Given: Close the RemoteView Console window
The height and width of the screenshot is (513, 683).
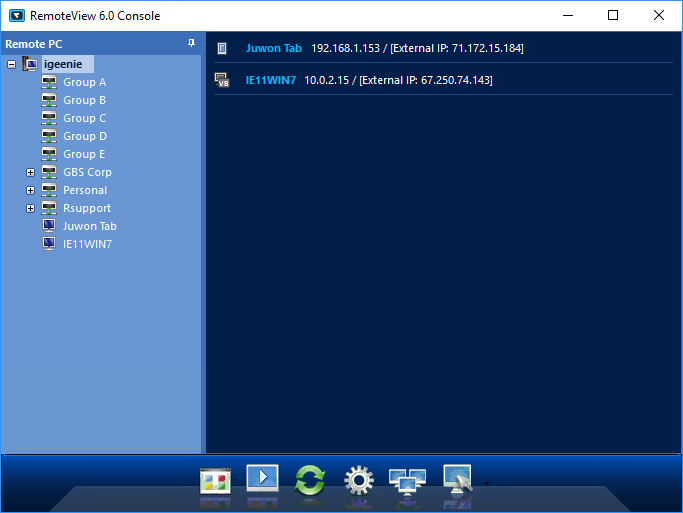Looking at the screenshot, I should (659, 15).
